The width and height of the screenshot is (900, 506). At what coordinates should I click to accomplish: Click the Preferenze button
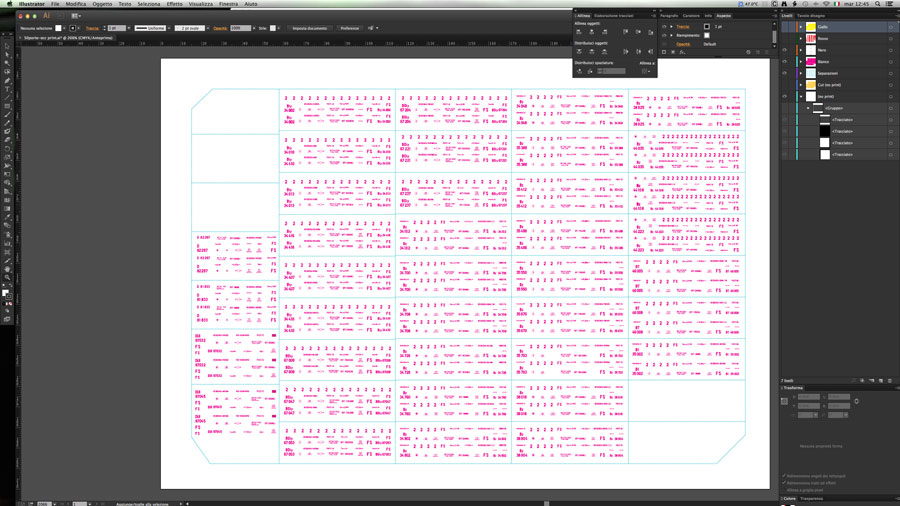tap(349, 28)
